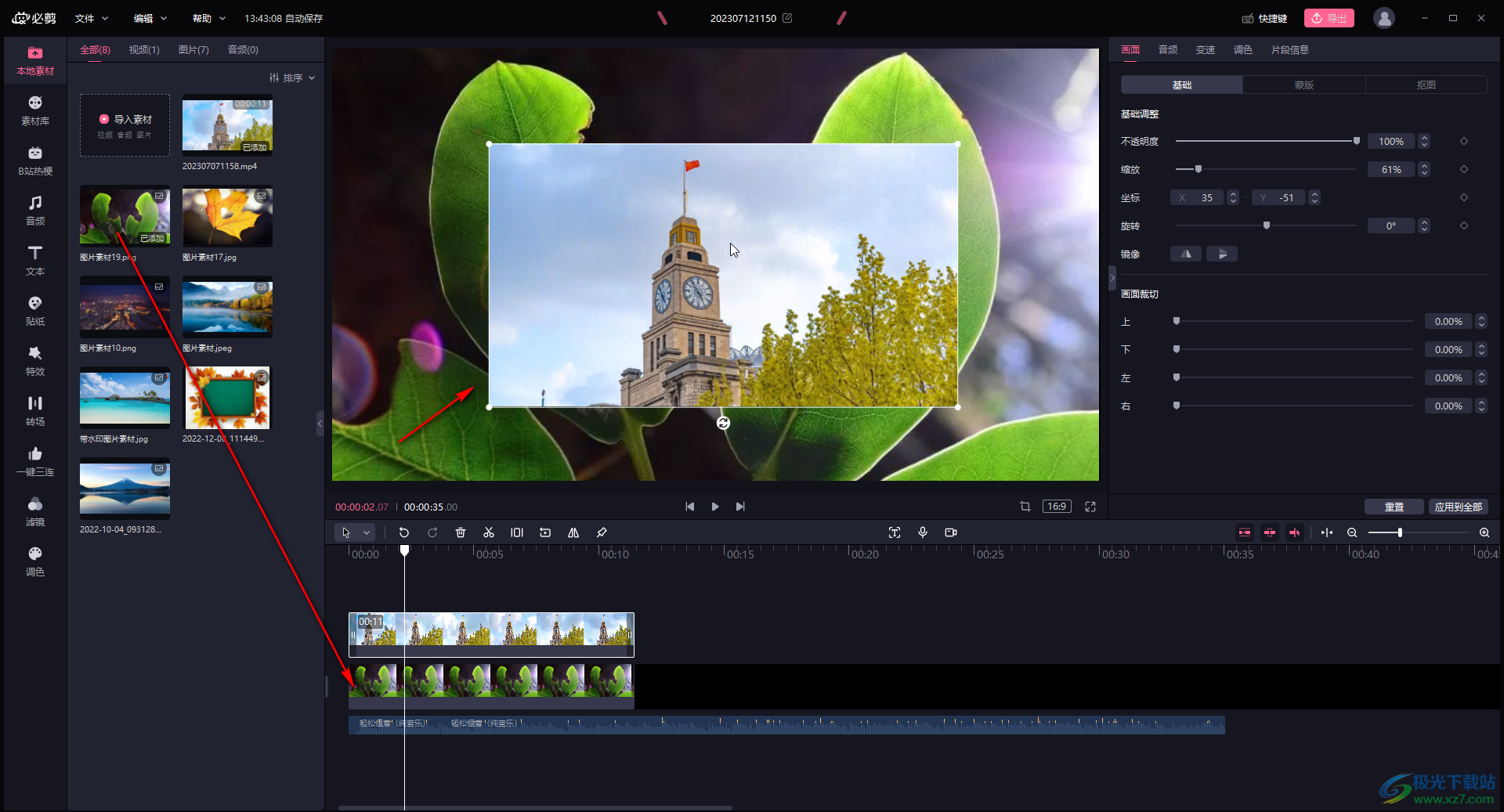This screenshot has width=1504, height=812.
Task: Click the timeline zoom slider
Action: [1418, 532]
